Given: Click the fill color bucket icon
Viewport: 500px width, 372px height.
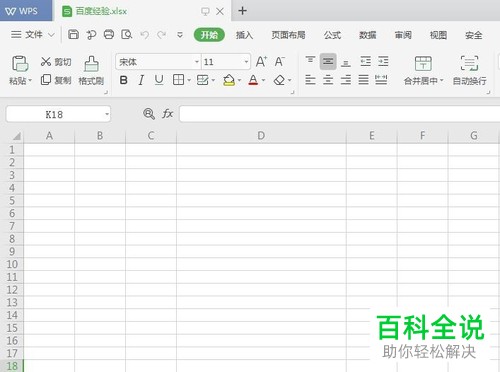Looking at the screenshot, I should (229, 80).
